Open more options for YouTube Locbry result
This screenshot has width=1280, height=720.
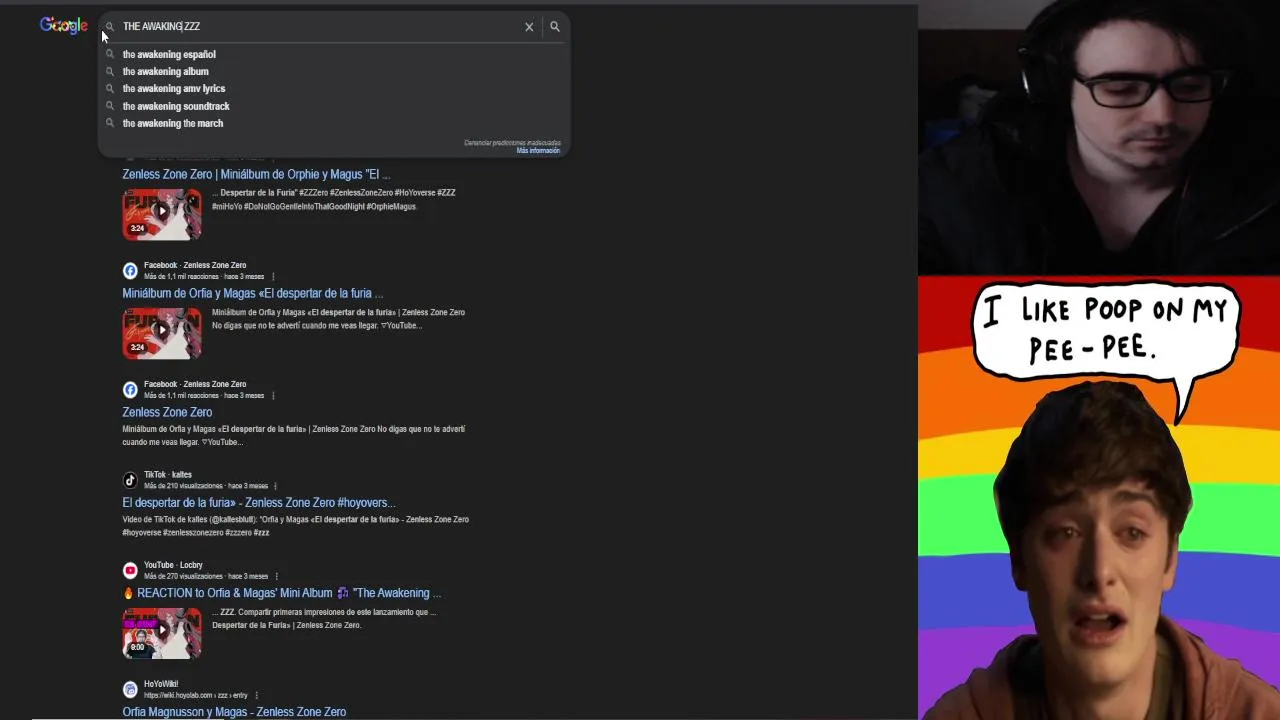[277, 577]
